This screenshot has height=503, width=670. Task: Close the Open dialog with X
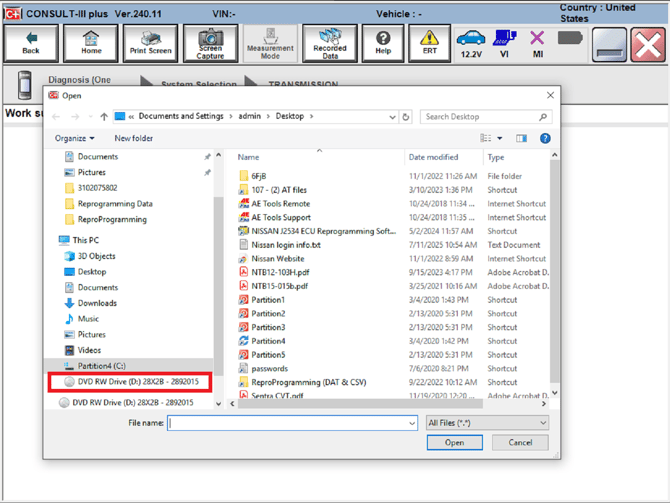(x=550, y=95)
